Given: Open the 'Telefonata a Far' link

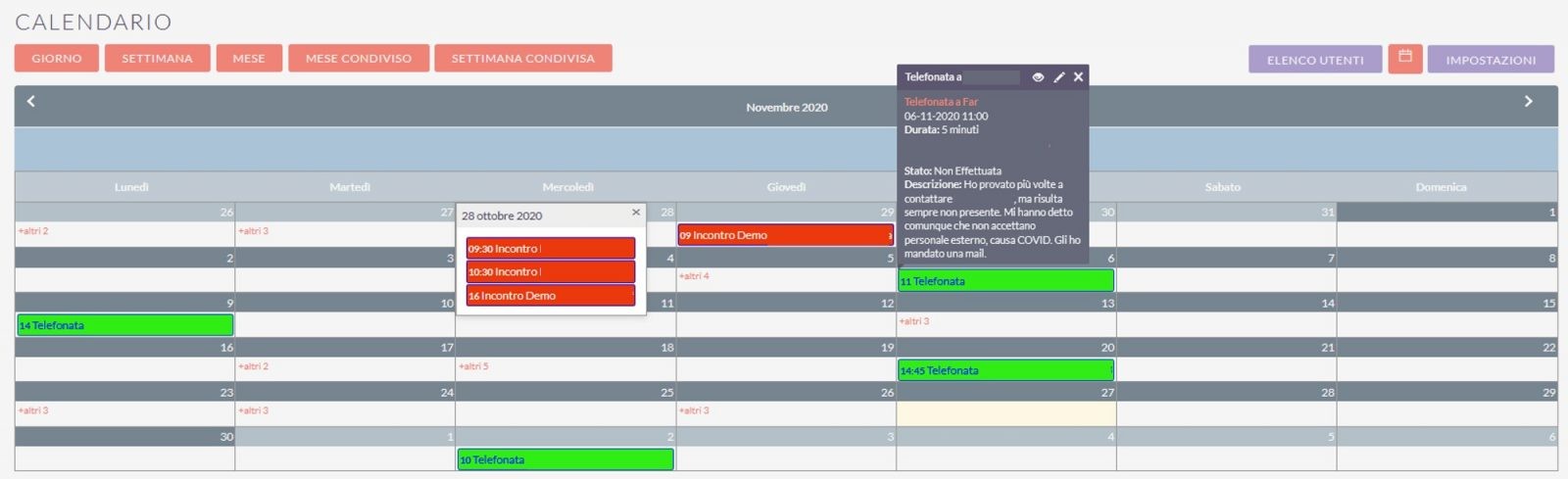Looking at the screenshot, I should tap(941, 102).
